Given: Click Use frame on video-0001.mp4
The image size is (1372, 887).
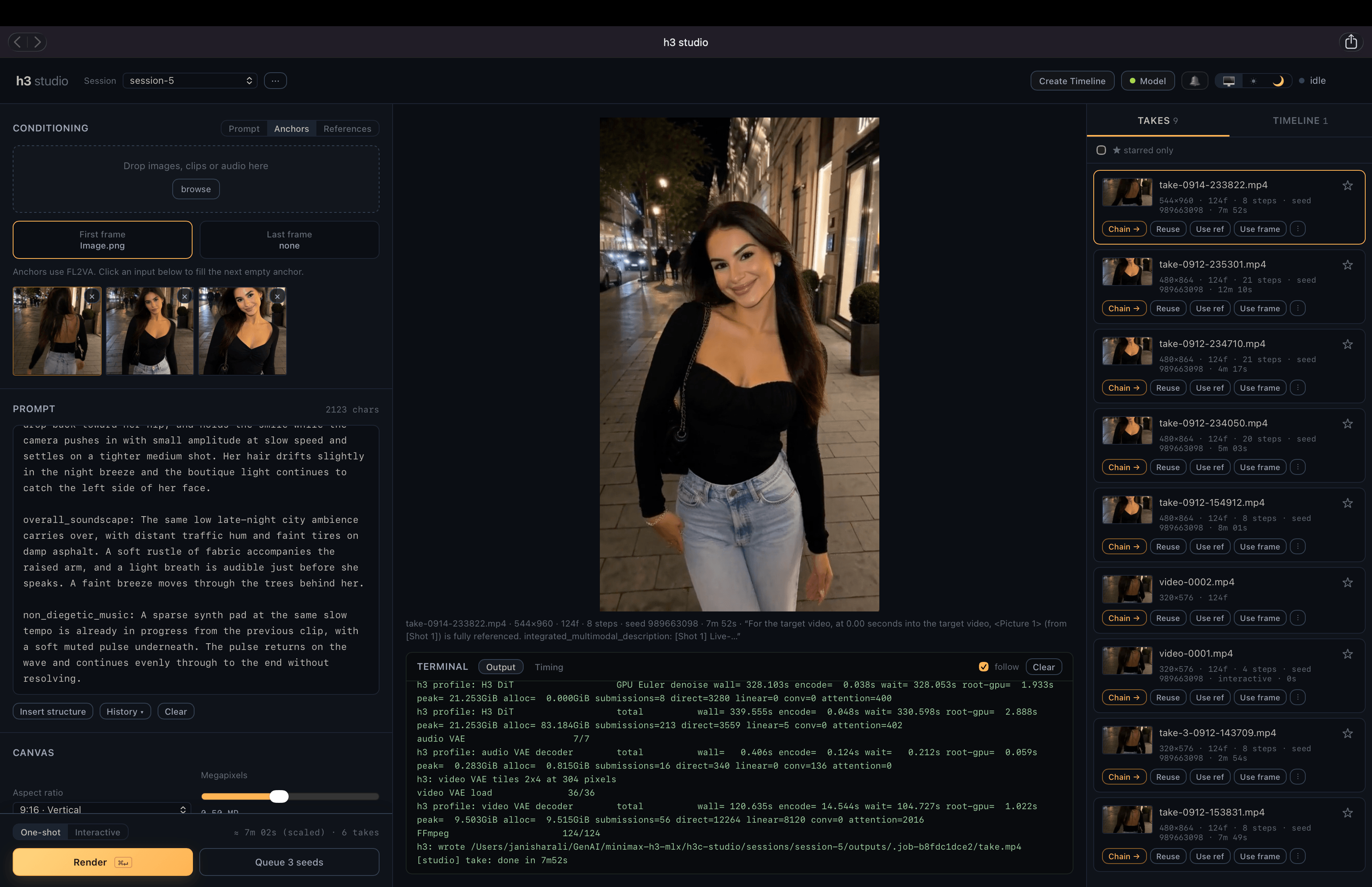Looking at the screenshot, I should pyautogui.click(x=1260, y=698).
